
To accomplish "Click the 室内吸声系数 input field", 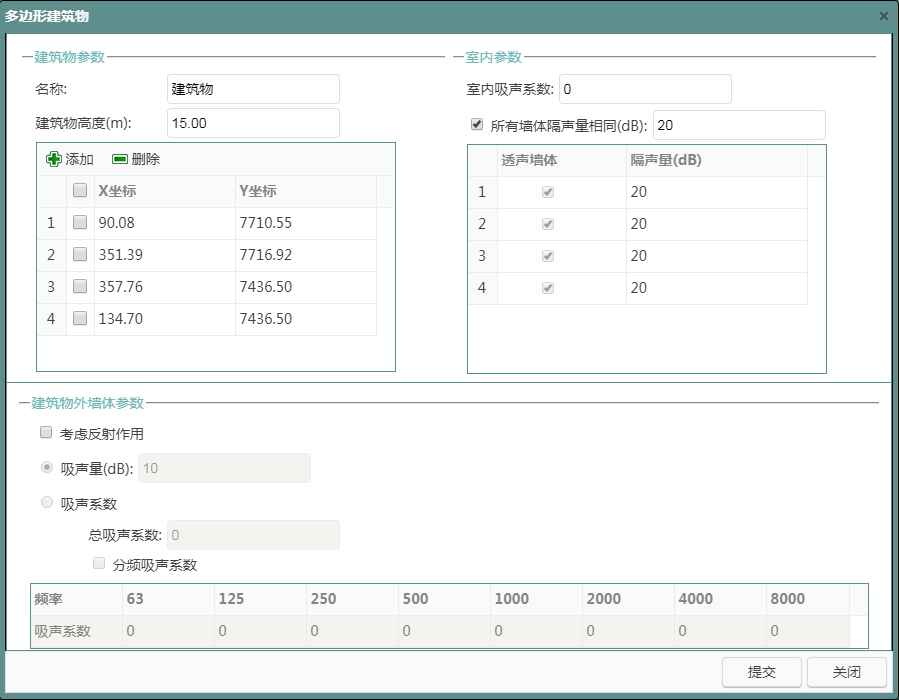I will pyautogui.click(x=645, y=89).
